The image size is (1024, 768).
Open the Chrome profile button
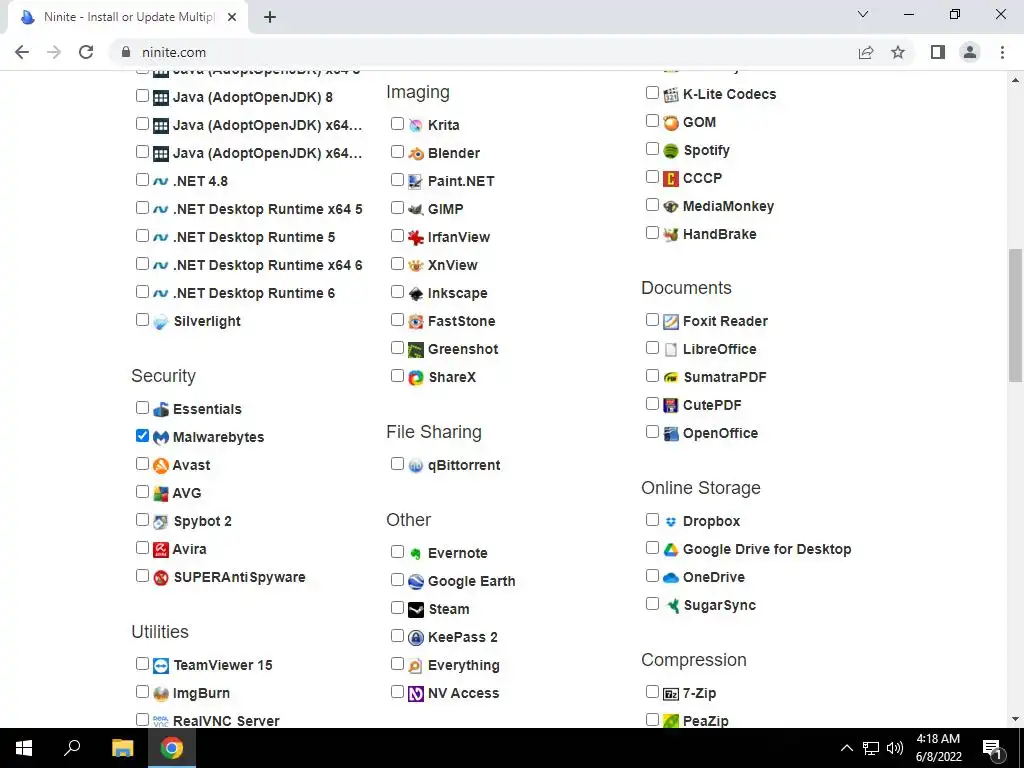(x=970, y=52)
